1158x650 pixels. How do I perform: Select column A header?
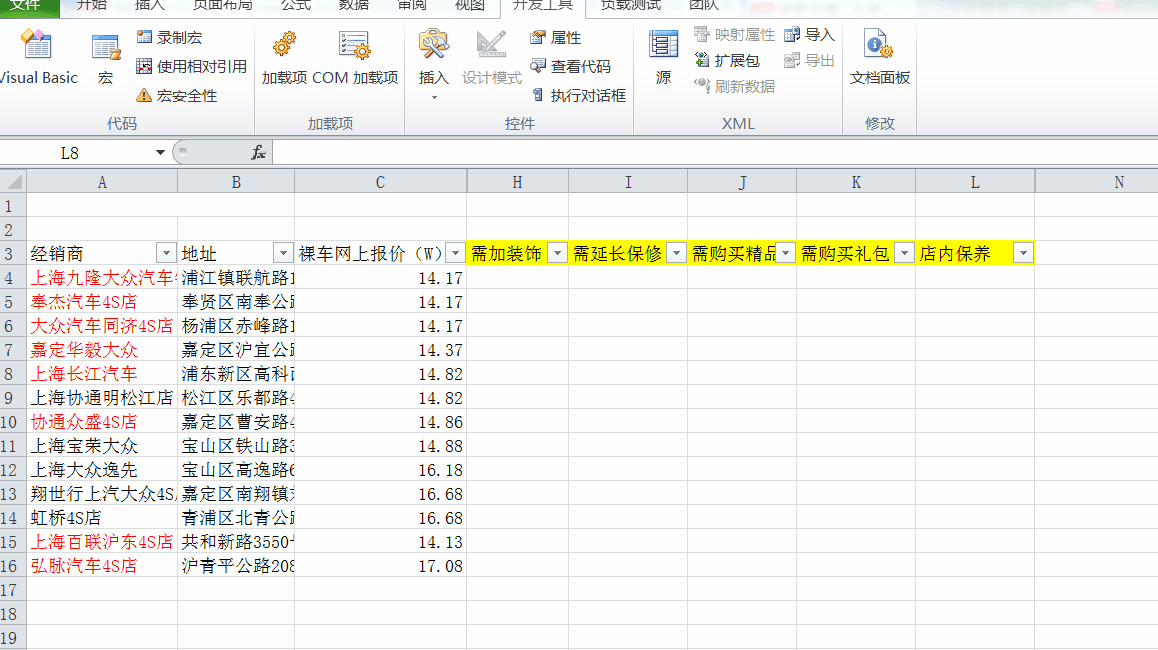102,182
